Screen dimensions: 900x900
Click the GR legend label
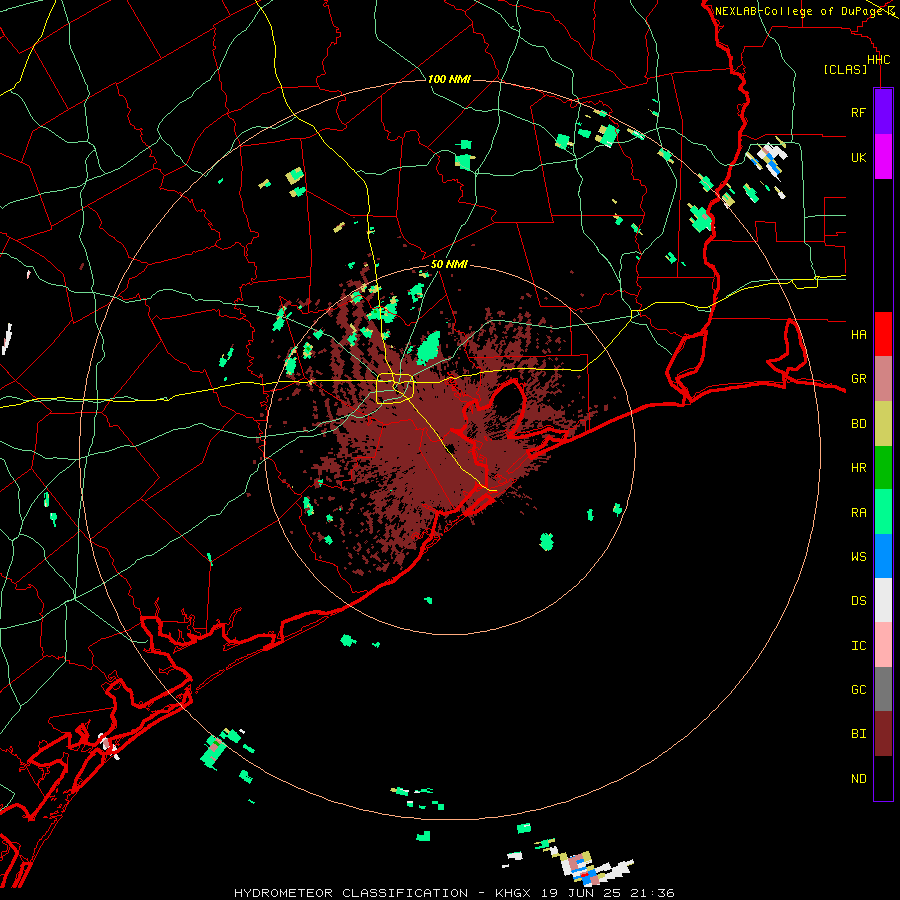click(858, 379)
